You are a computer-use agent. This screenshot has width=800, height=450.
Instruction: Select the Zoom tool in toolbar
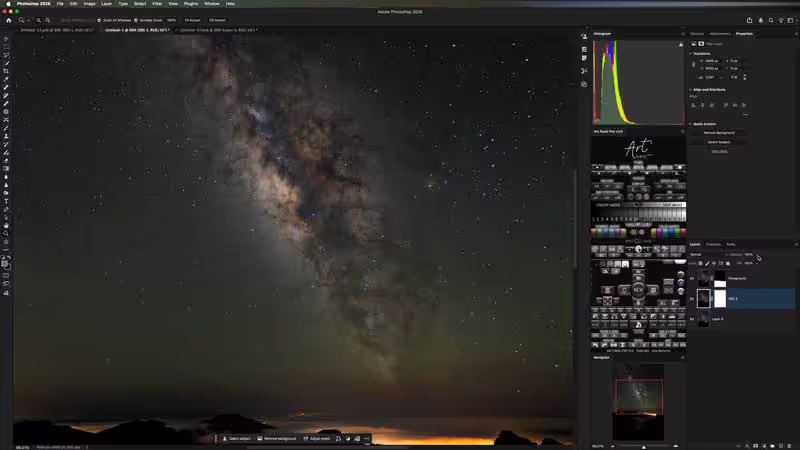[6, 234]
